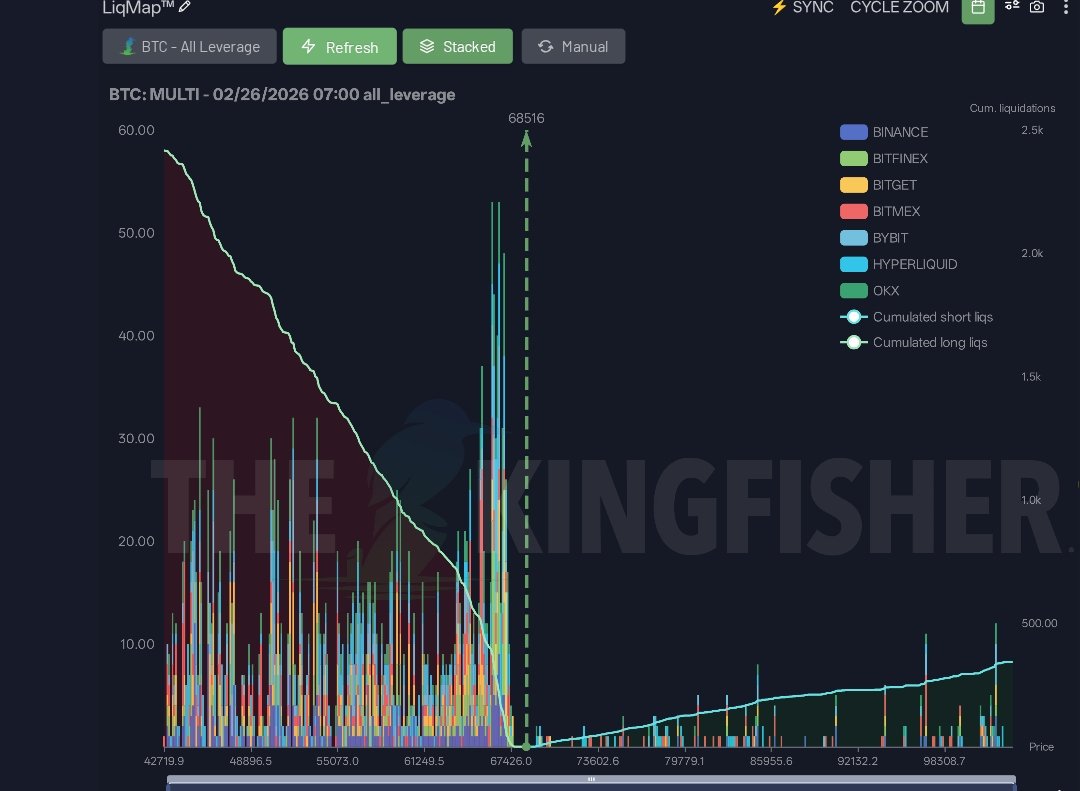Click the 67426.0 price axis label

coord(511,761)
